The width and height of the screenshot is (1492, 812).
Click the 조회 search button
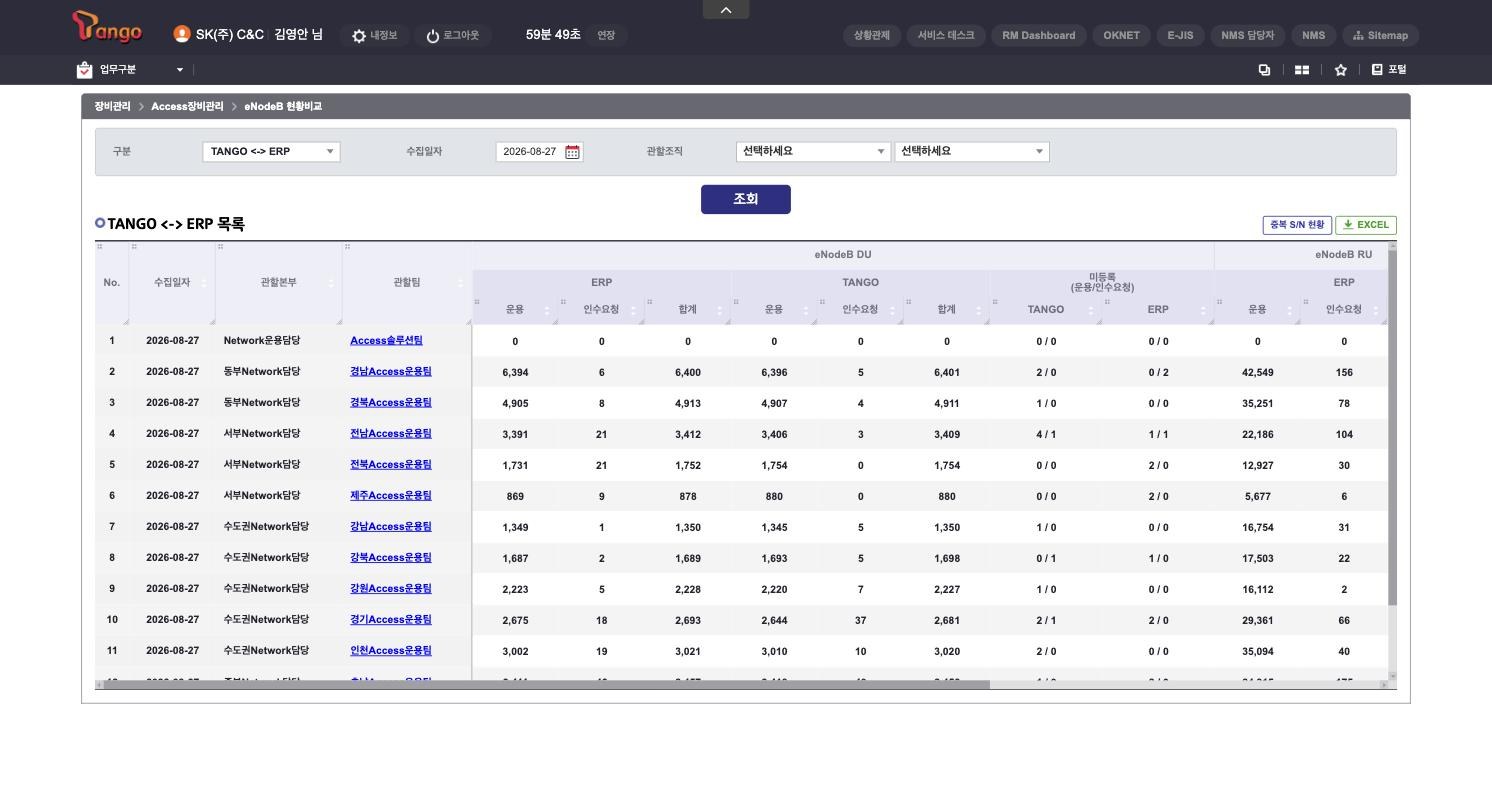click(x=746, y=199)
